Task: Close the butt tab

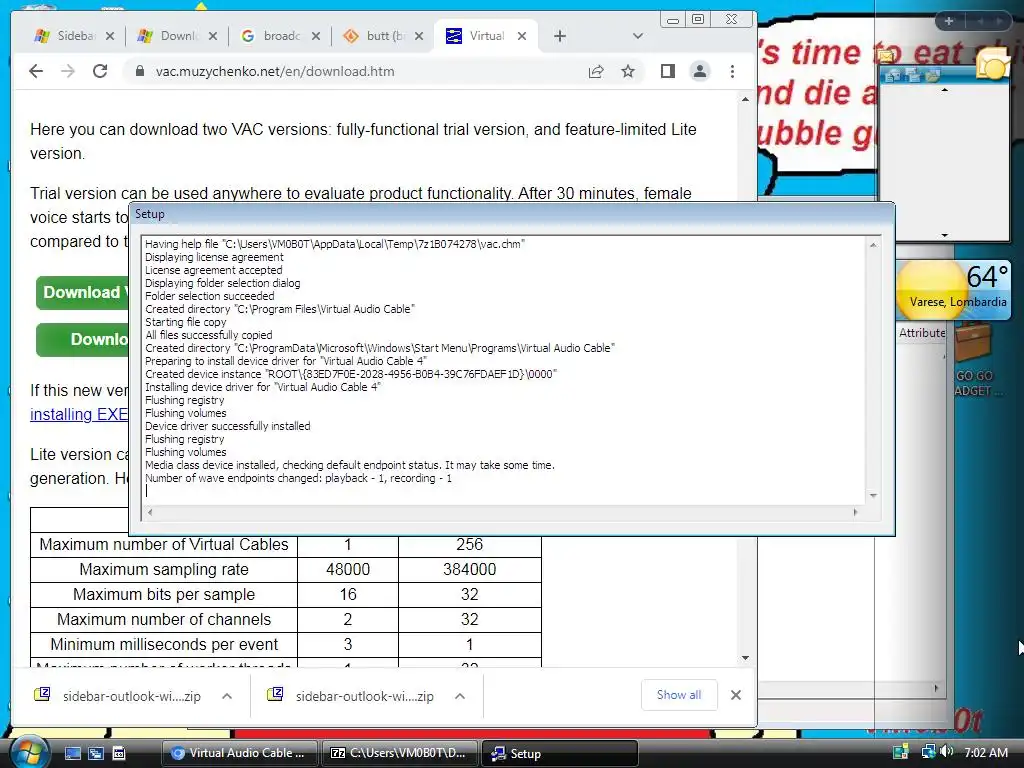Action: [419, 36]
